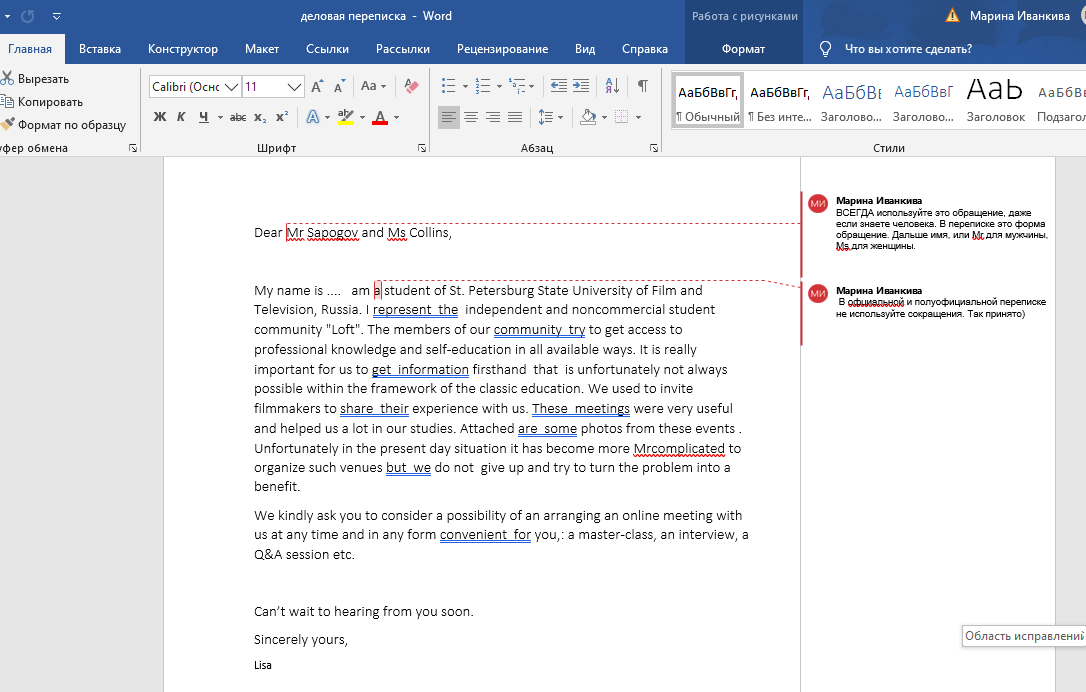Open the Paragraph dialog launcher (Абзац)
The width and height of the screenshot is (1086, 692).
[x=654, y=148]
